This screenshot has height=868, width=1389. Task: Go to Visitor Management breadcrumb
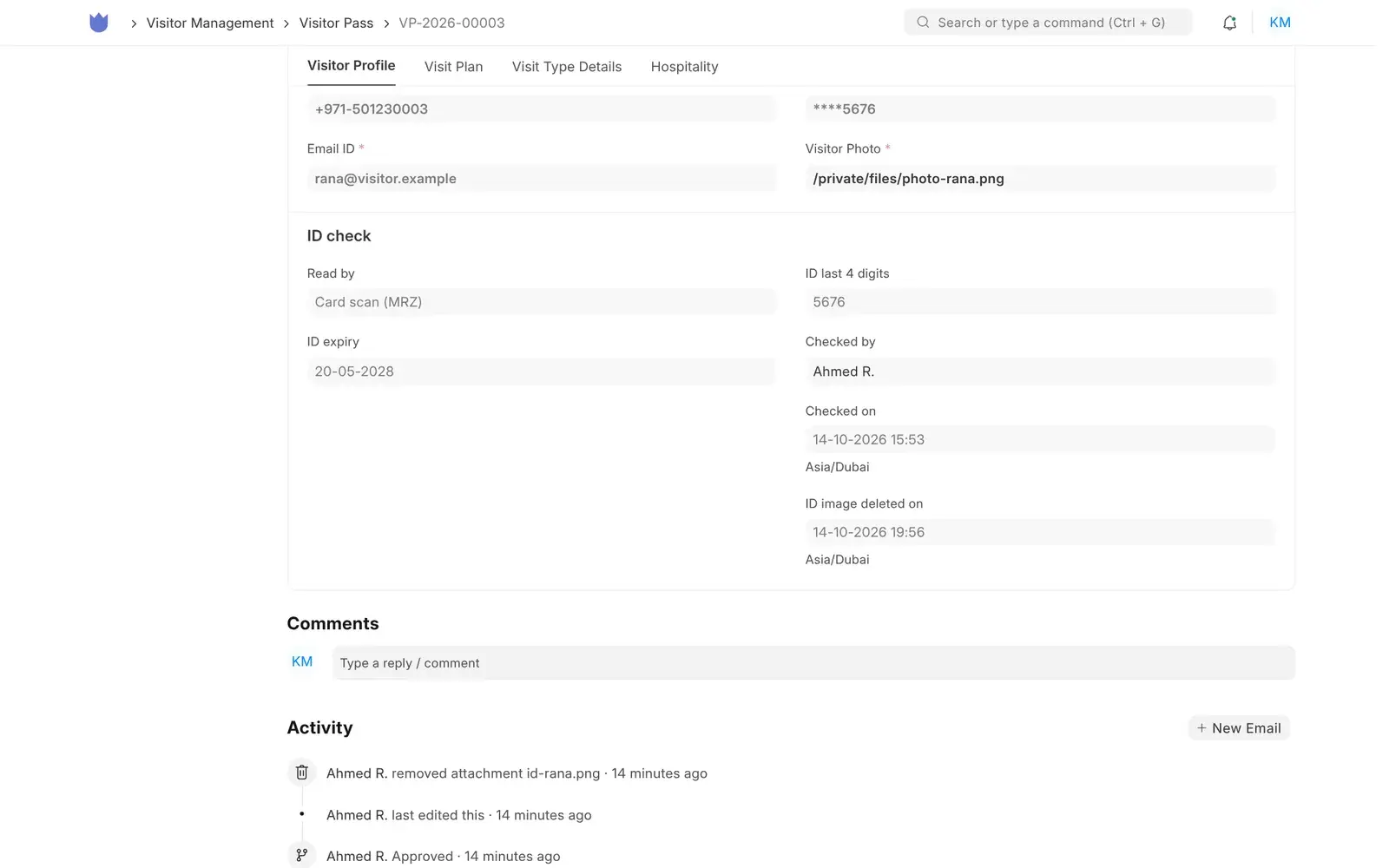click(x=210, y=23)
